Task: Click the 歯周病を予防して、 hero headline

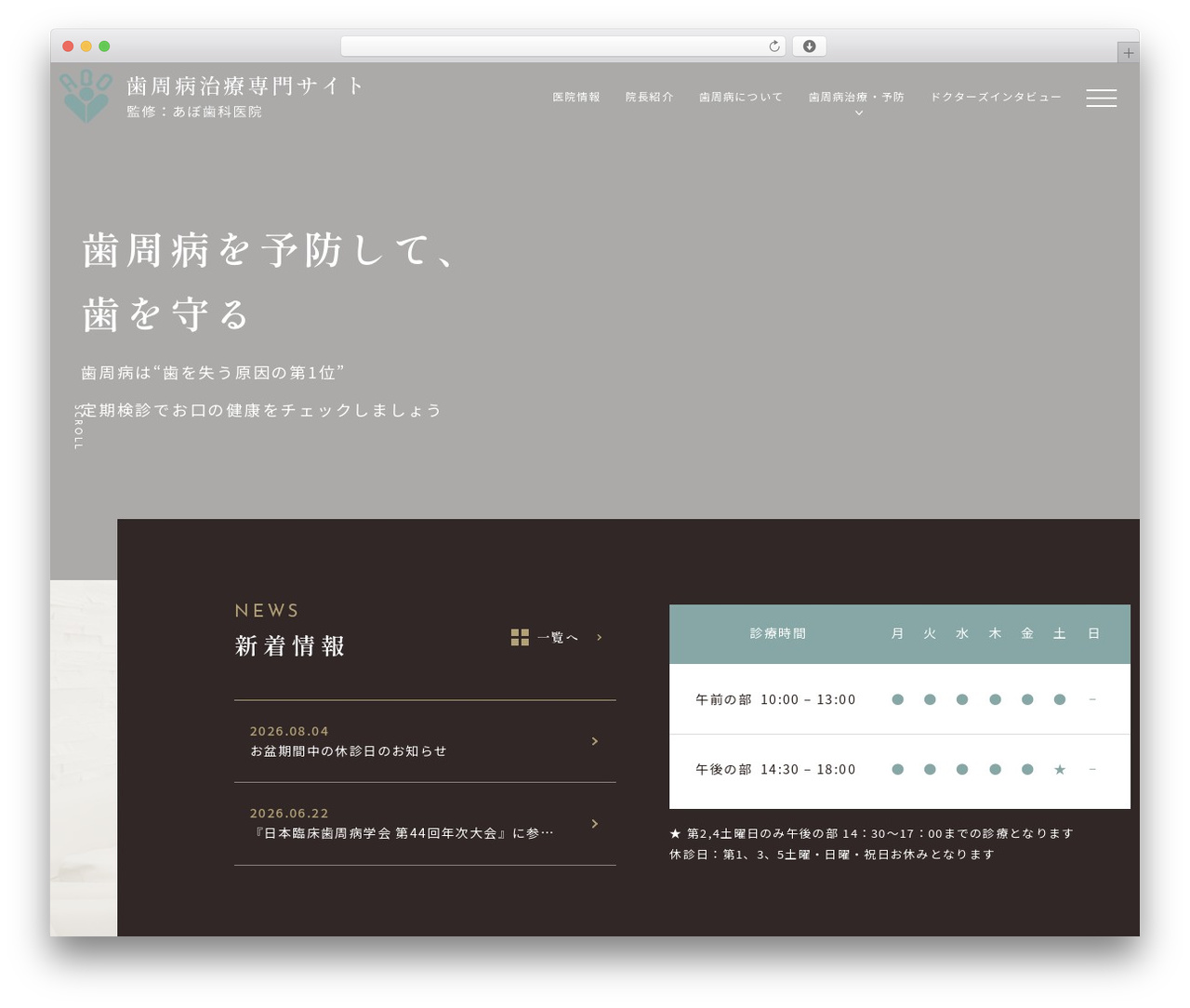Action: click(x=271, y=250)
